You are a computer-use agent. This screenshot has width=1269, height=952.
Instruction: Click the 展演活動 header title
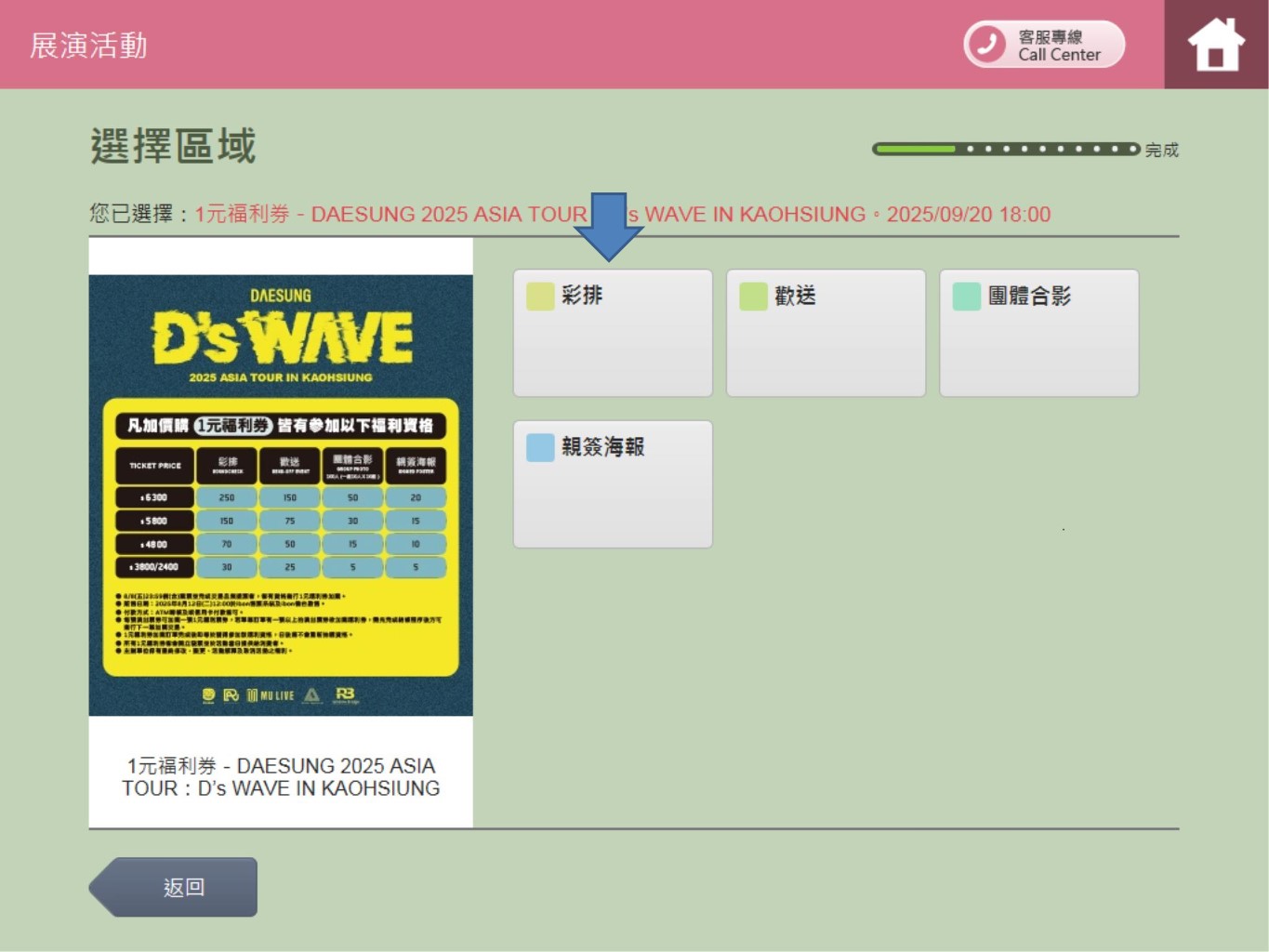tap(88, 46)
